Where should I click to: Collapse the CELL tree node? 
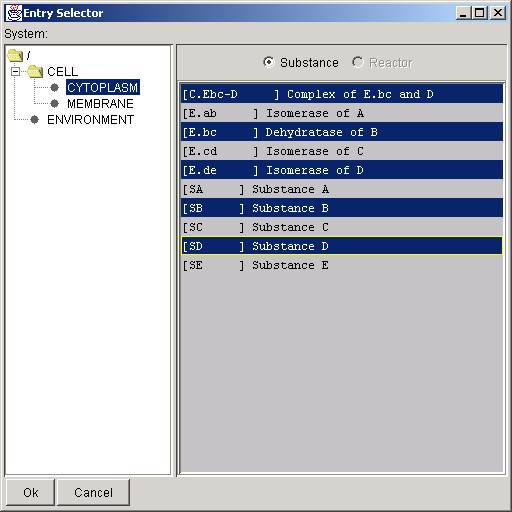pyautogui.click(x=15, y=71)
